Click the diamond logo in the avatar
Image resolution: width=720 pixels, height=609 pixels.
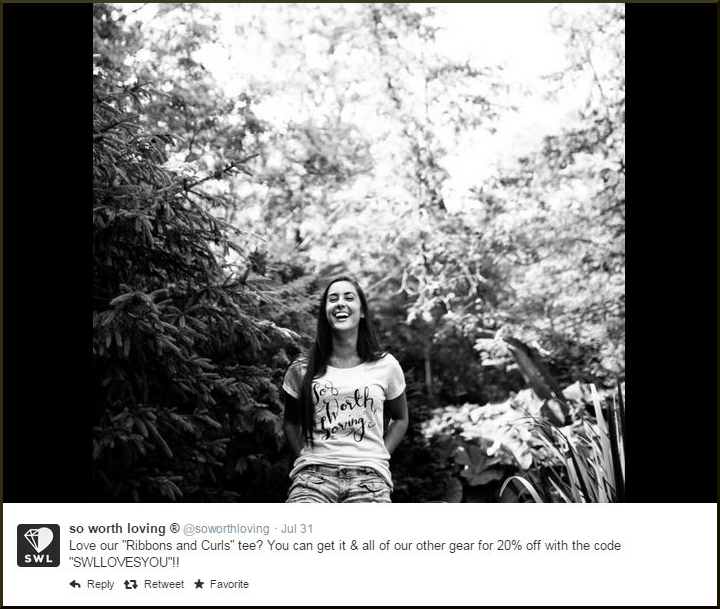point(39,539)
